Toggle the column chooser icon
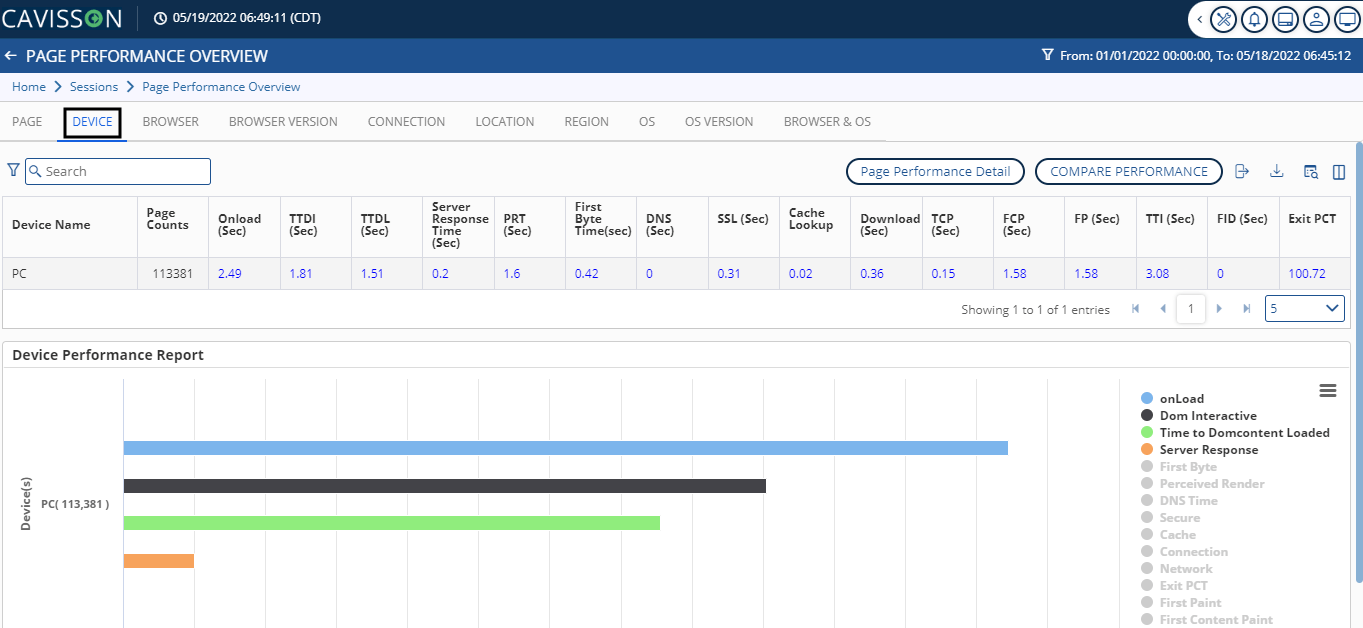 (x=1339, y=171)
